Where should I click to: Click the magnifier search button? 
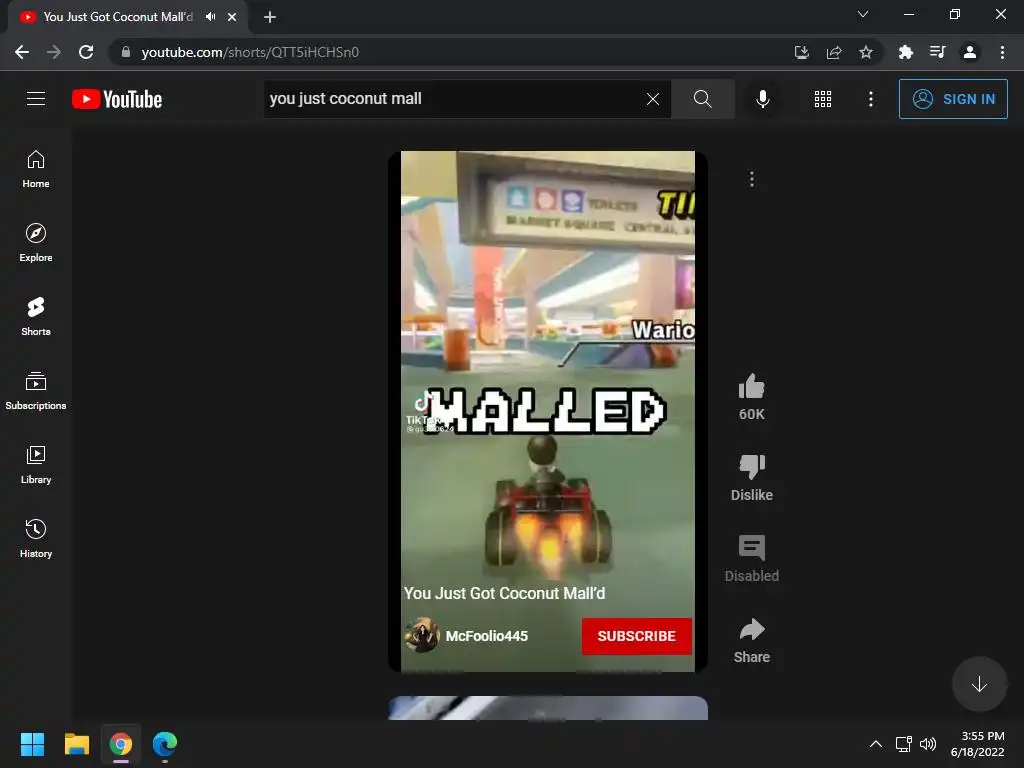(x=703, y=99)
